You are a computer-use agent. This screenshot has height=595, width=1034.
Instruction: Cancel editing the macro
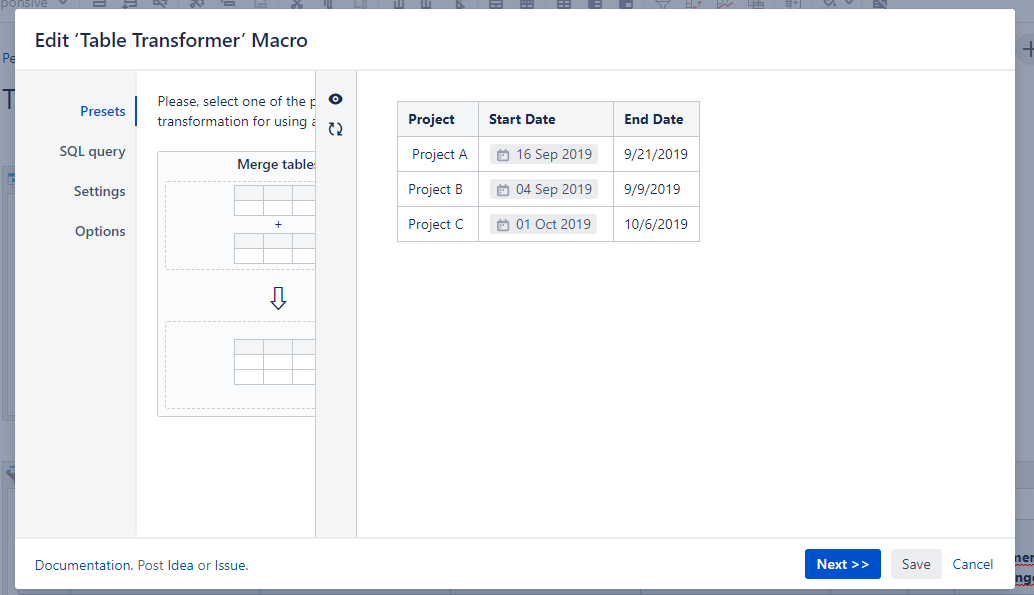972,564
